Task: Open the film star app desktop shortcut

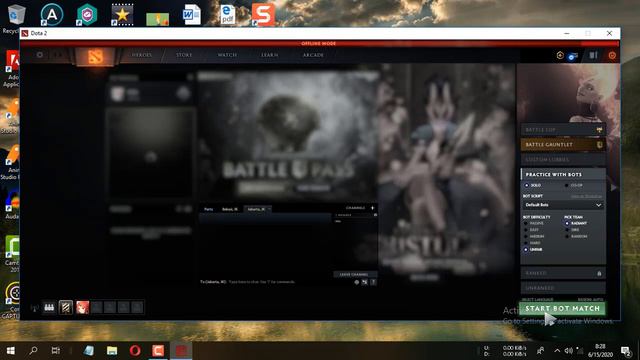Action: 122,15
